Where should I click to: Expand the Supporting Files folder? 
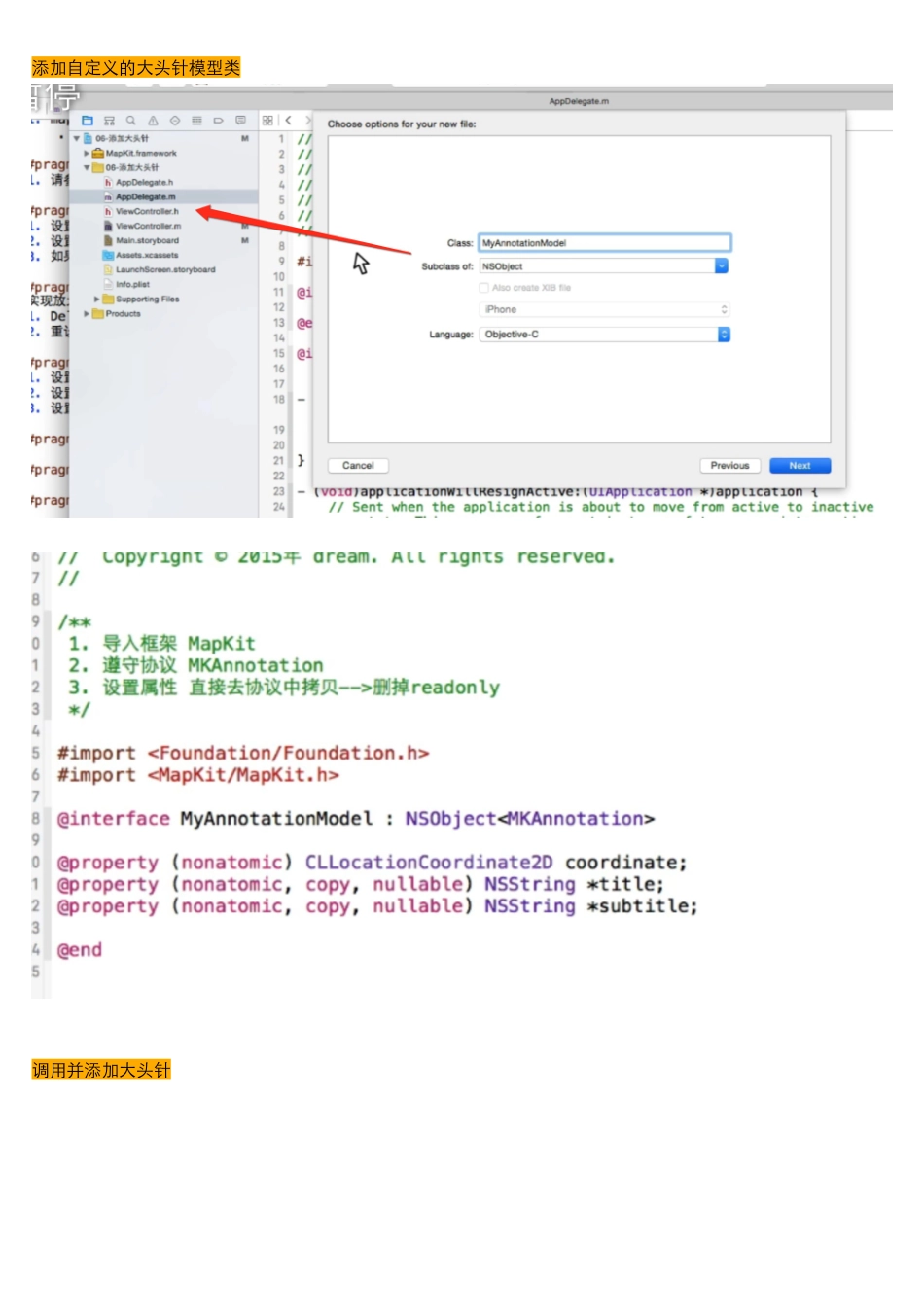click(96, 300)
